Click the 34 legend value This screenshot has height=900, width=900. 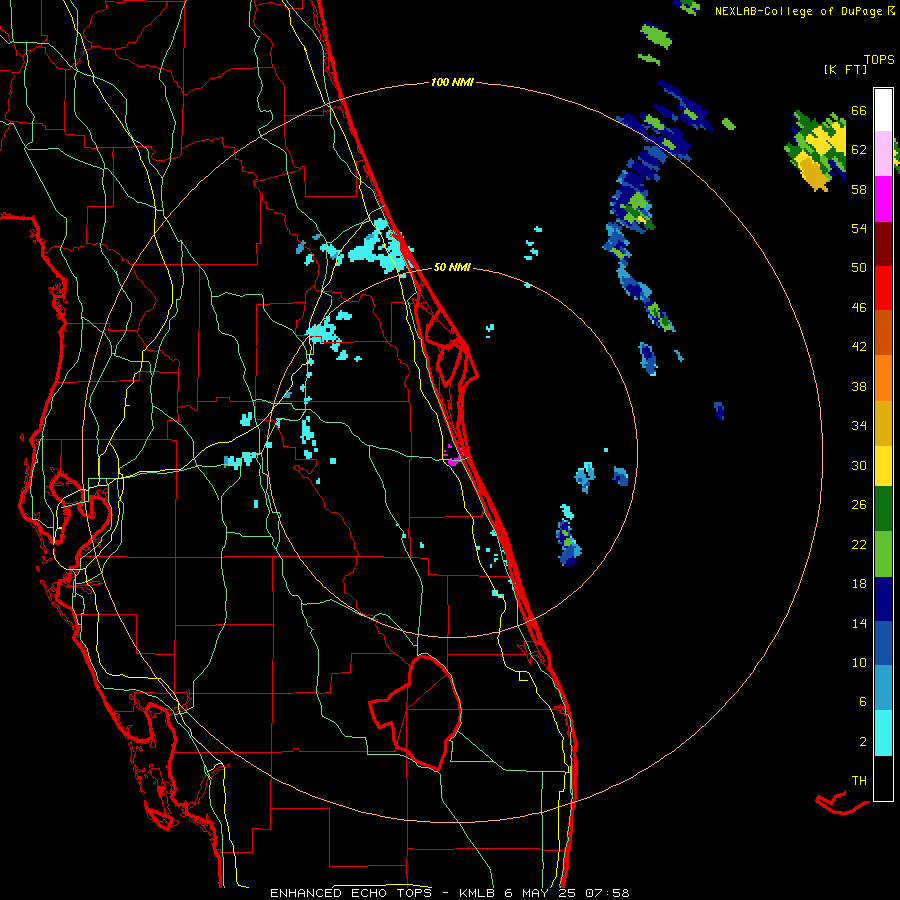click(x=859, y=425)
